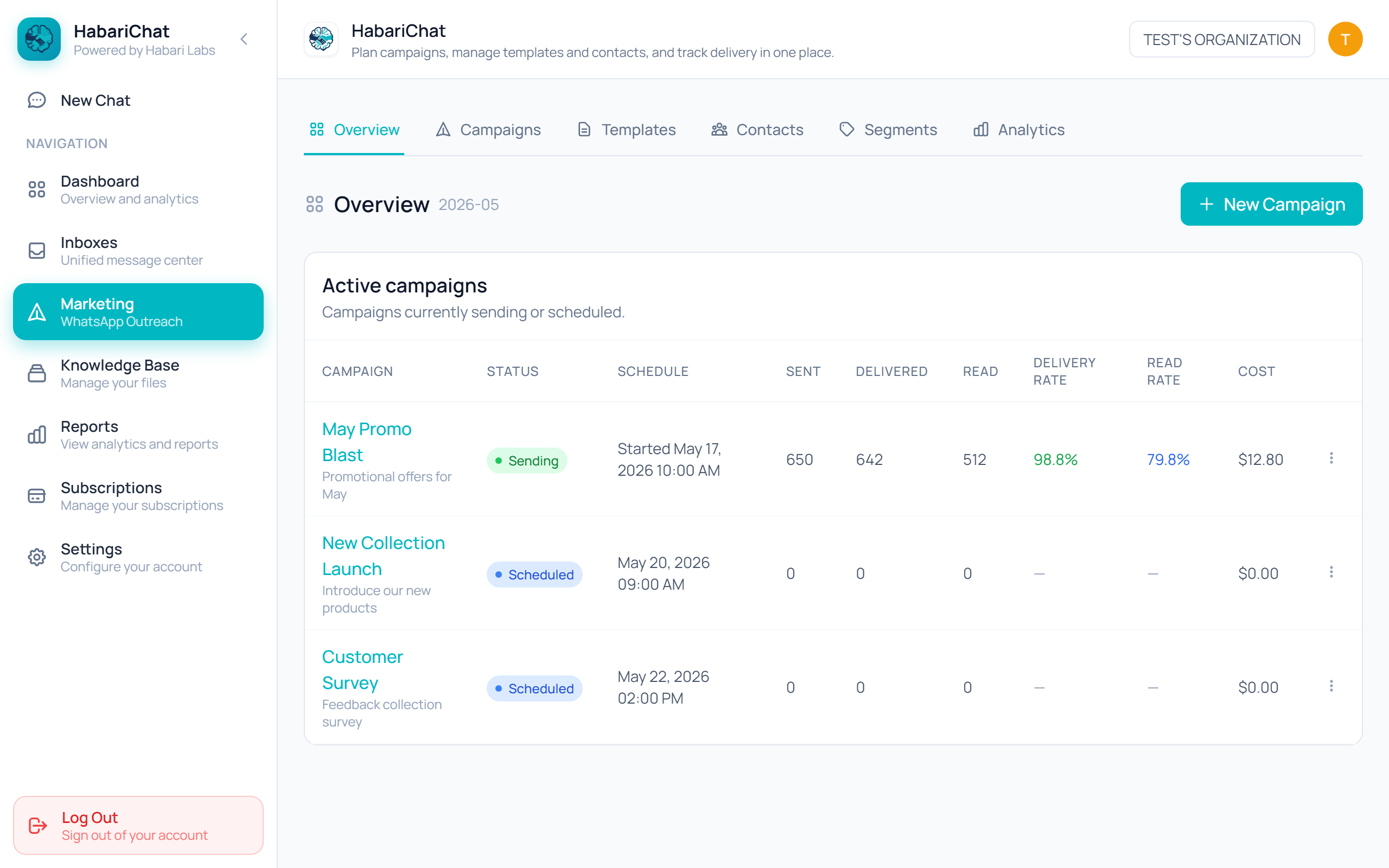Click schedule 'May 22, 2026 02:00 PM'

[664, 687]
